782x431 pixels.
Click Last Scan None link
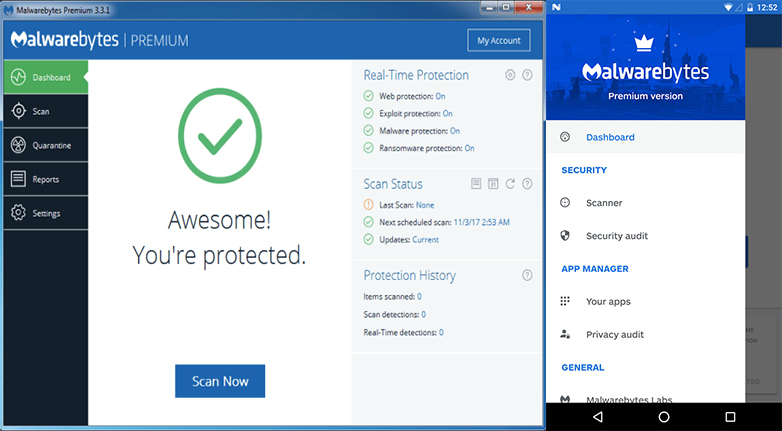click(x=425, y=205)
